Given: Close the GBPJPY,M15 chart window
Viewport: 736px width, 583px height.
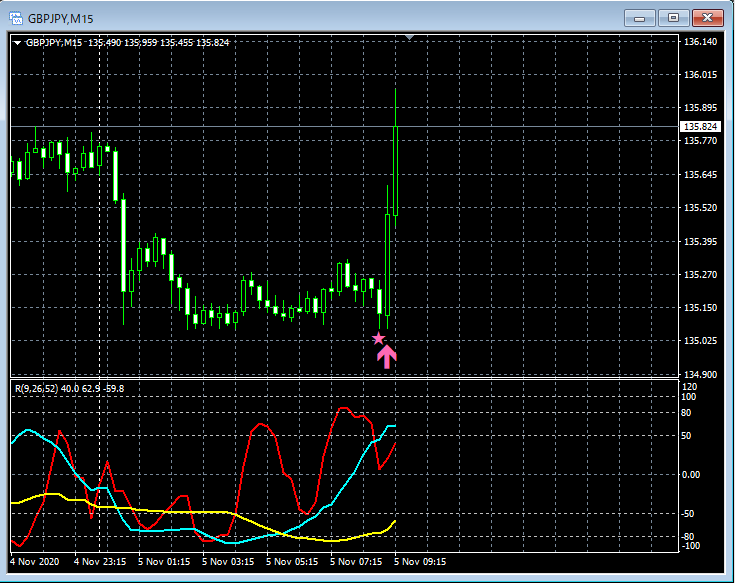Looking at the screenshot, I should pyautogui.click(x=707, y=18).
